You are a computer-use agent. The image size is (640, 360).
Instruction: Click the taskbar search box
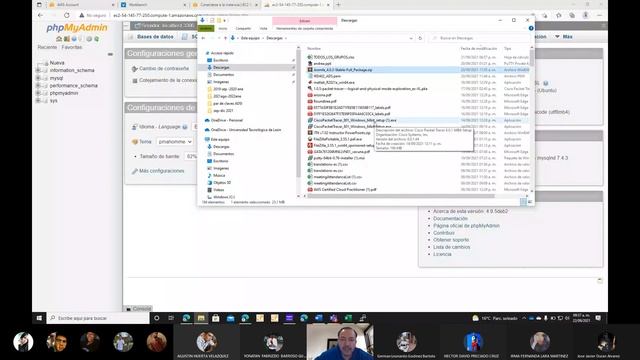point(98,318)
